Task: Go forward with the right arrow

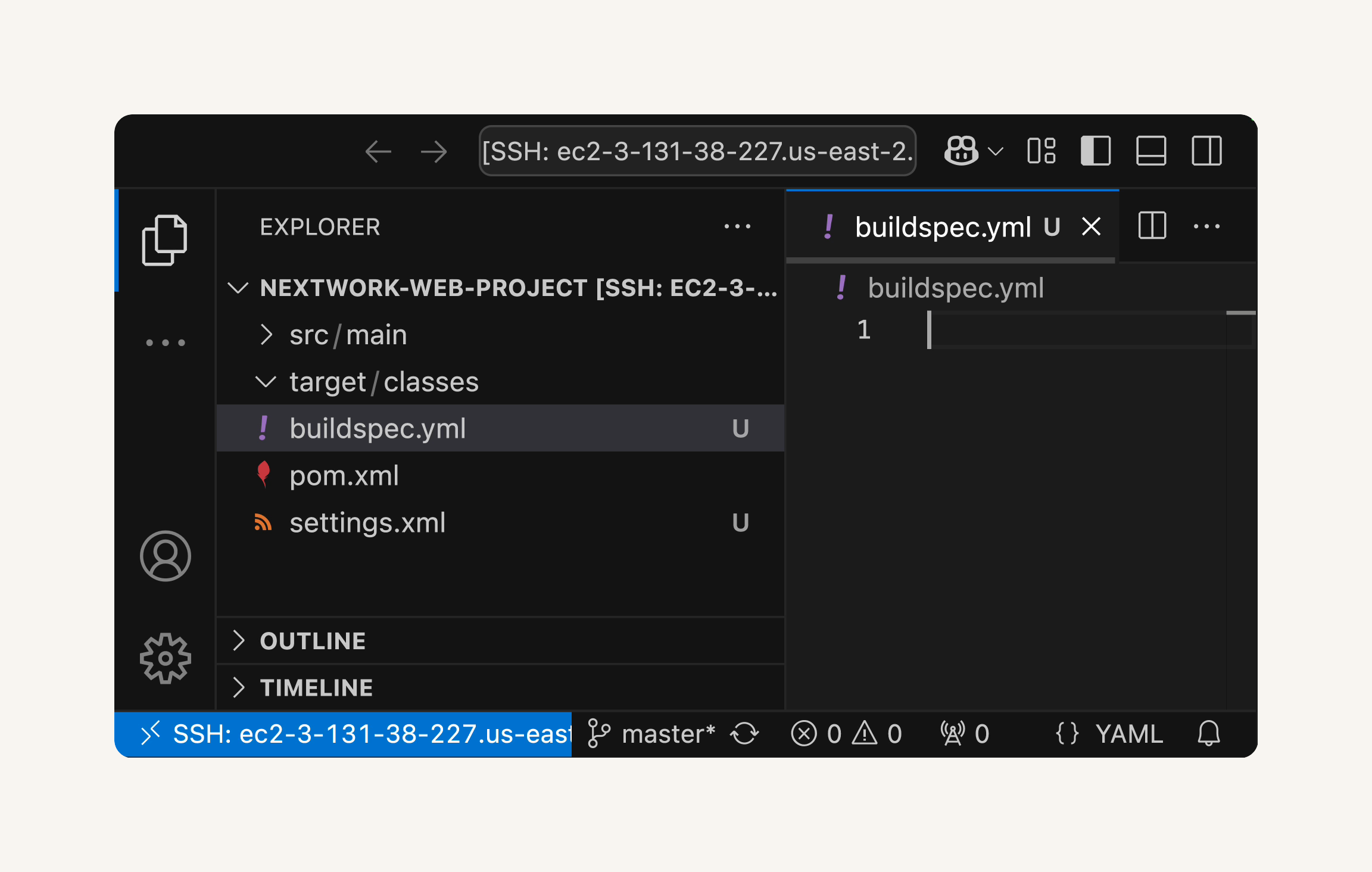Action: (x=434, y=151)
